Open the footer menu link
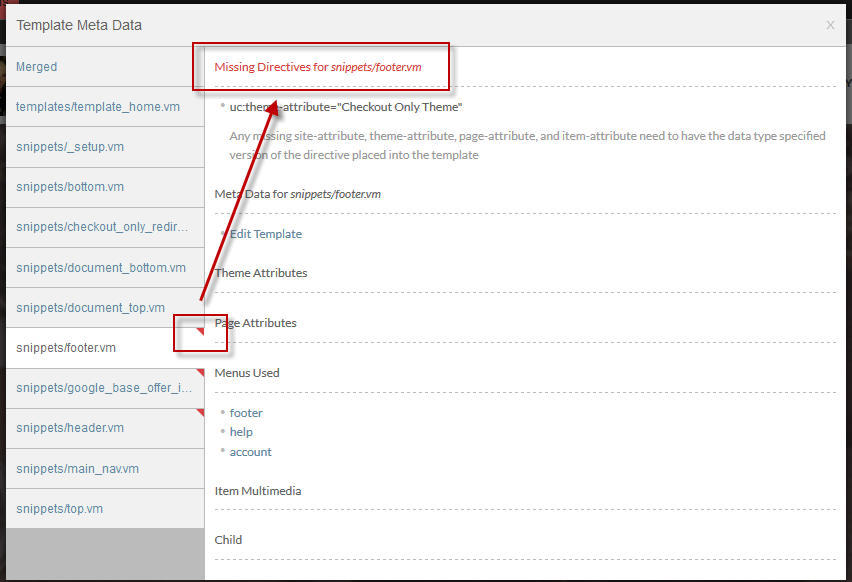 (246, 413)
